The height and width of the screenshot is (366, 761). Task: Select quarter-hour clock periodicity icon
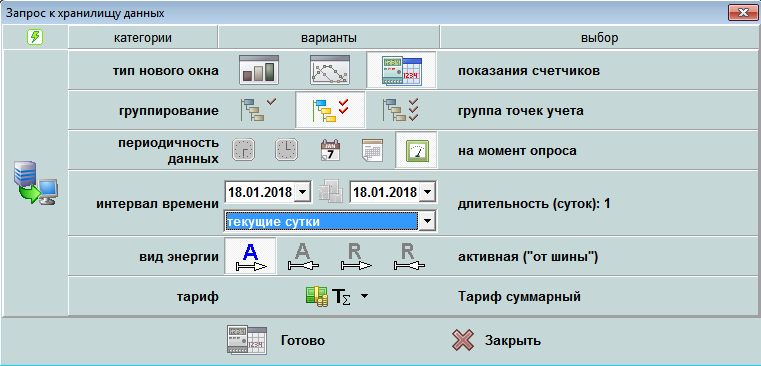243,150
